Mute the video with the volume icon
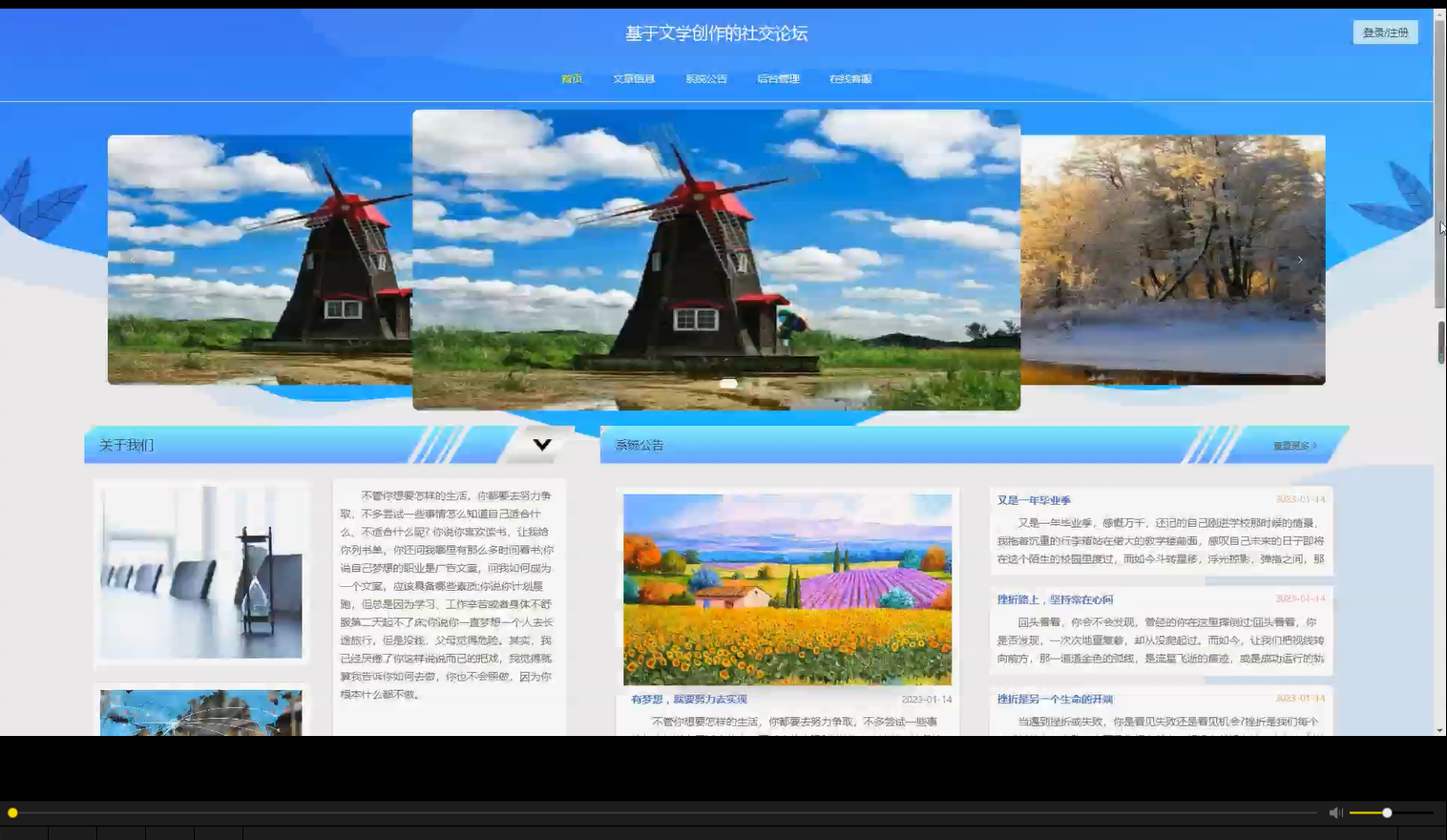This screenshot has height=840, width=1447. 1335,812
